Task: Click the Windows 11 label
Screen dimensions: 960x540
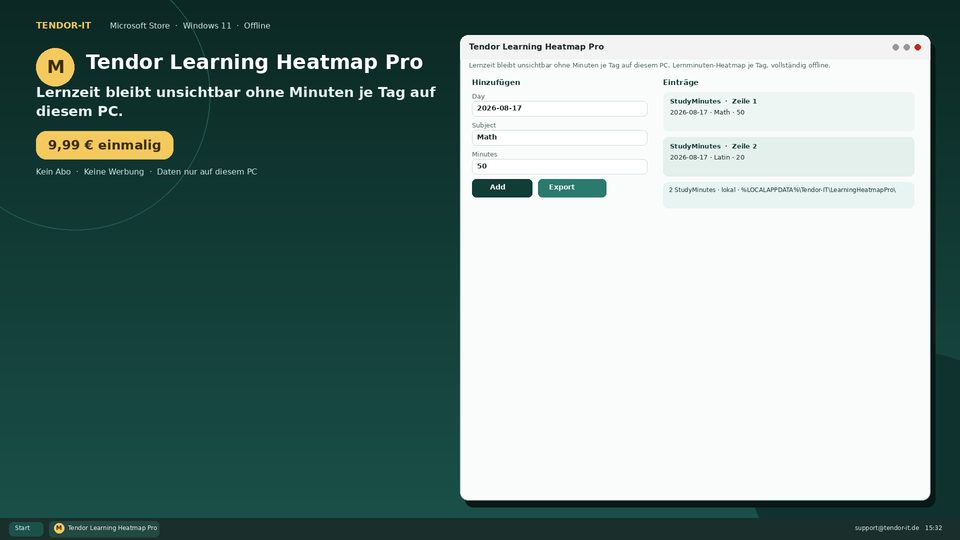Action: 207,26
